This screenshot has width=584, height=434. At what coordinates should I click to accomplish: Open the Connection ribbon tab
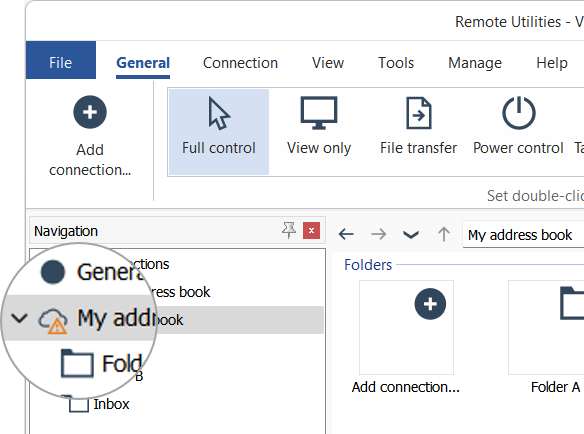[x=240, y=63]
